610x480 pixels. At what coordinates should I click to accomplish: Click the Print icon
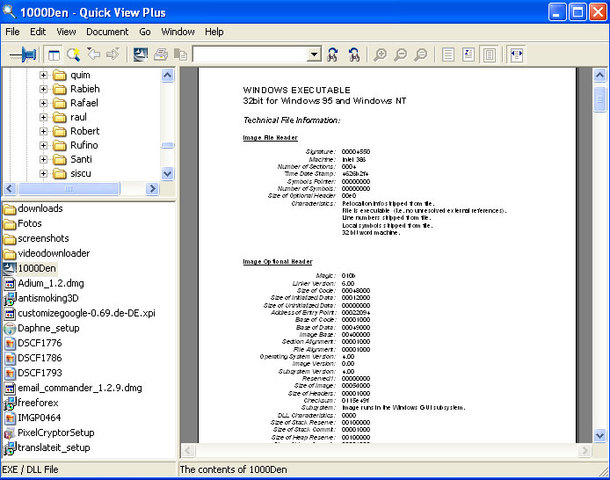tap(161, 54)
